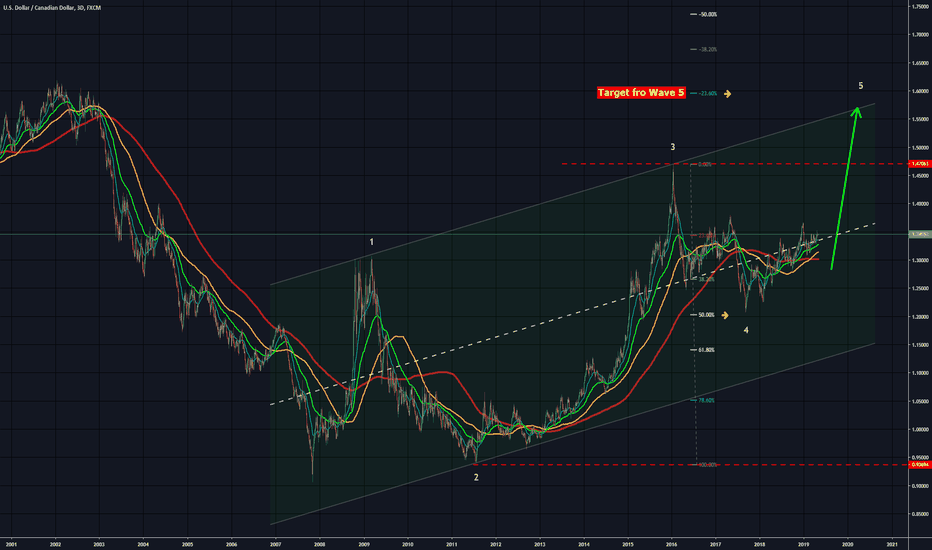Click the 2013 year label on time axis

pos(540,544)
